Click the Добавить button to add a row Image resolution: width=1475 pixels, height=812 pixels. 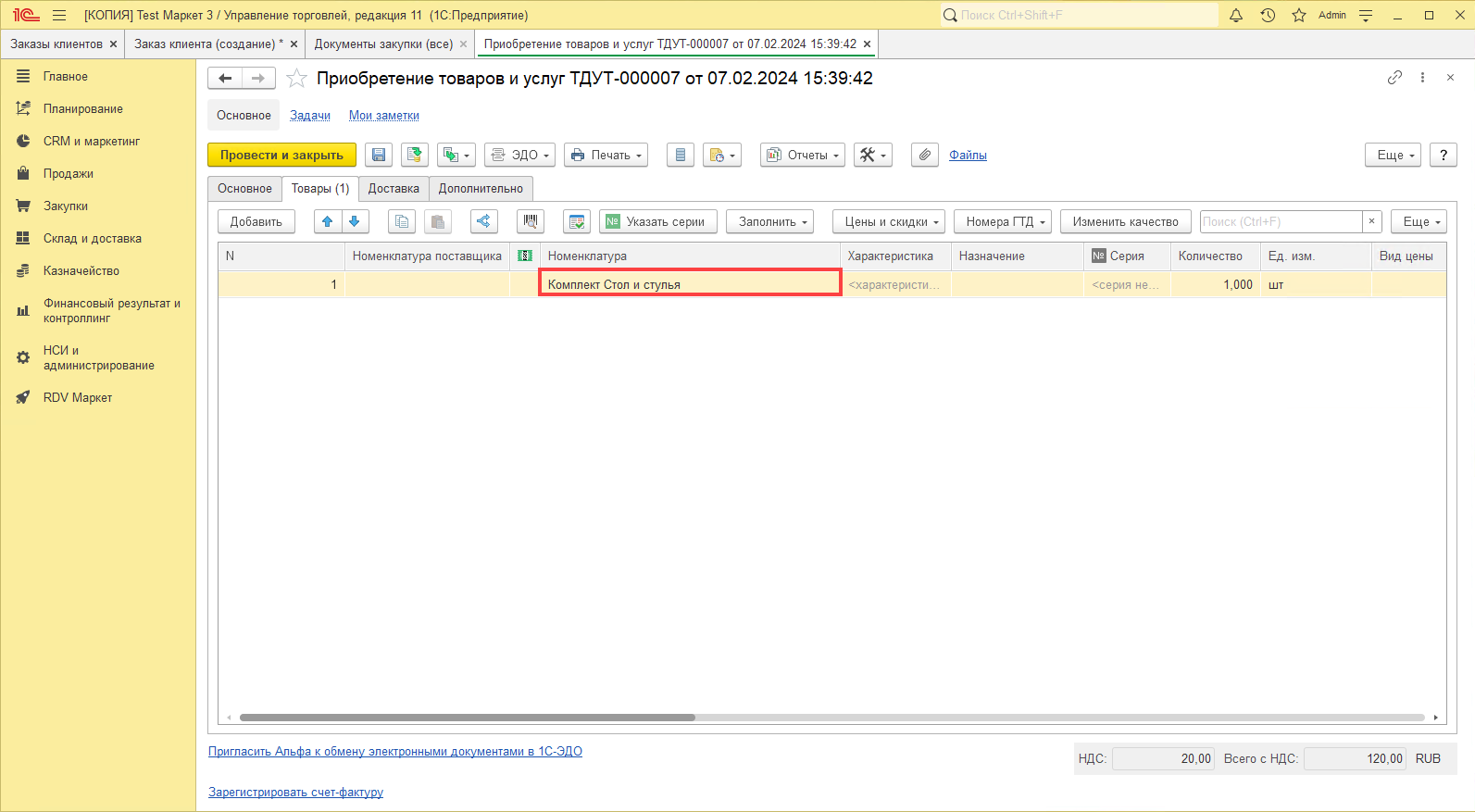click(256, 221)
